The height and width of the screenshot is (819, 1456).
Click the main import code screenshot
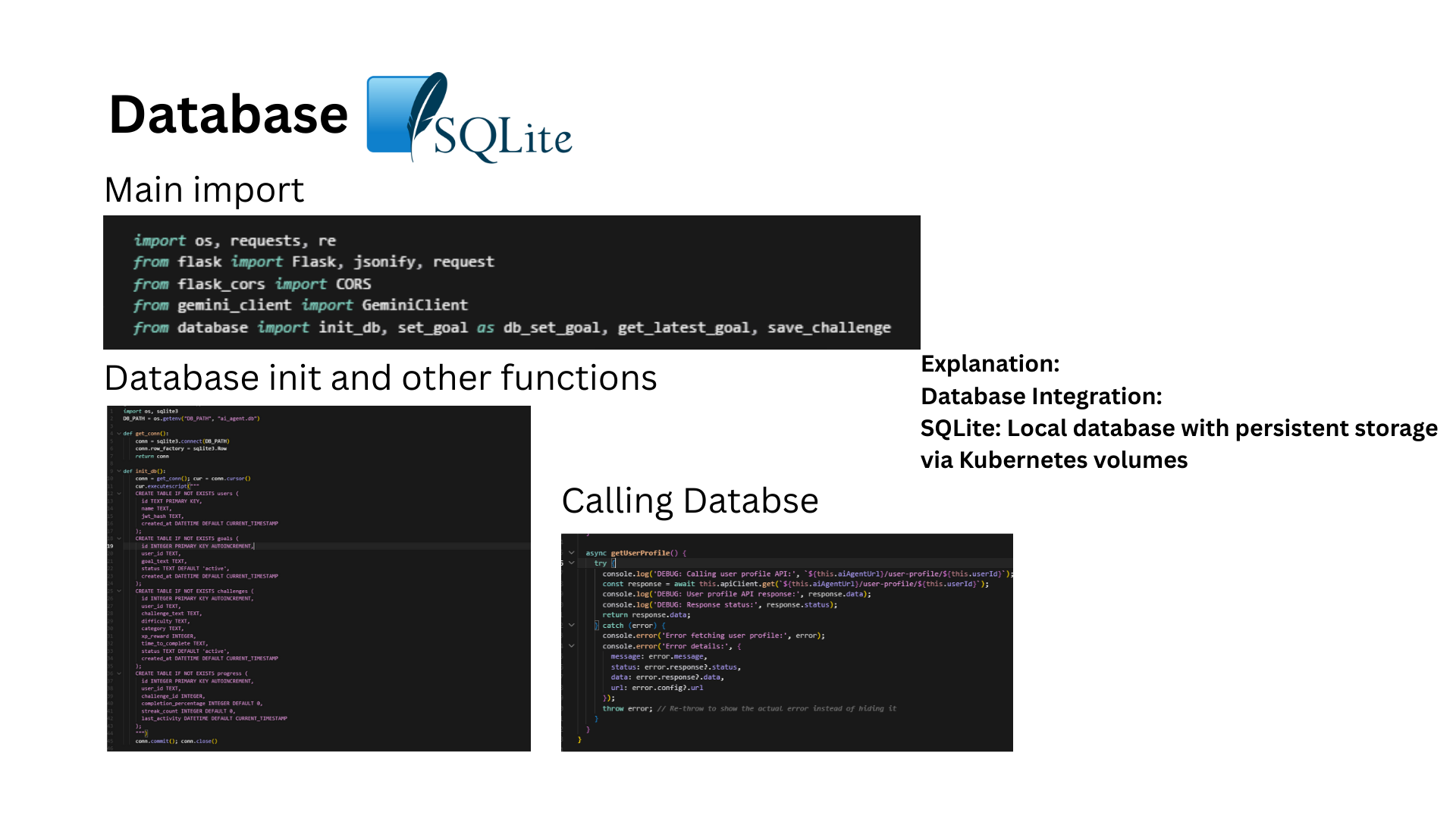pos(511,282)
